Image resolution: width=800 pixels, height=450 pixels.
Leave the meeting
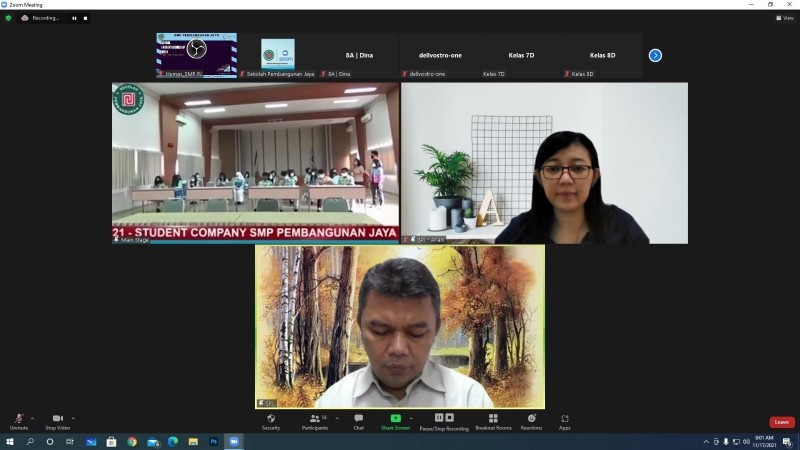(x=781, y=422)
